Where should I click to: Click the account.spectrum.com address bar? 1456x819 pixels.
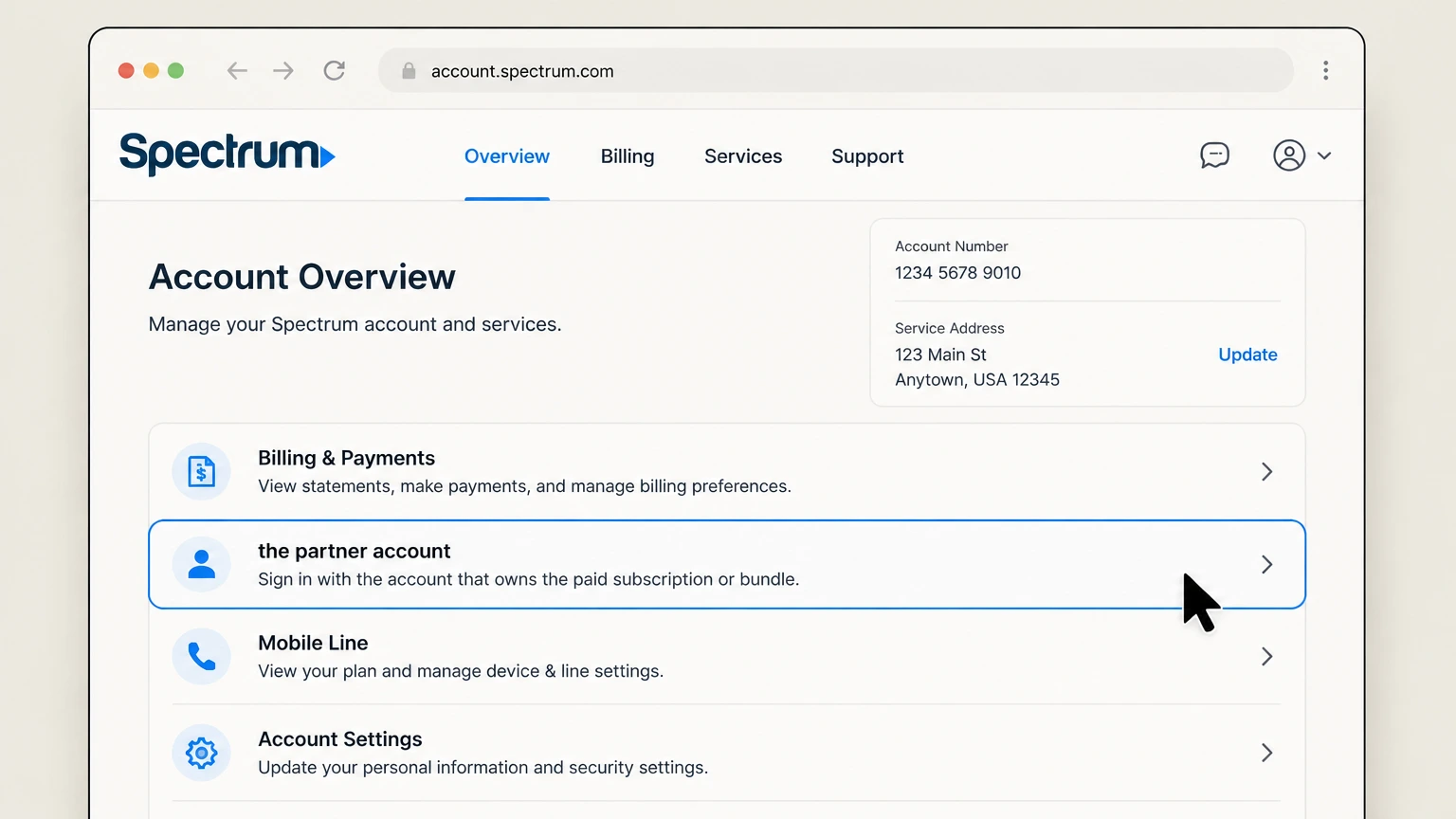click(836, 71)
